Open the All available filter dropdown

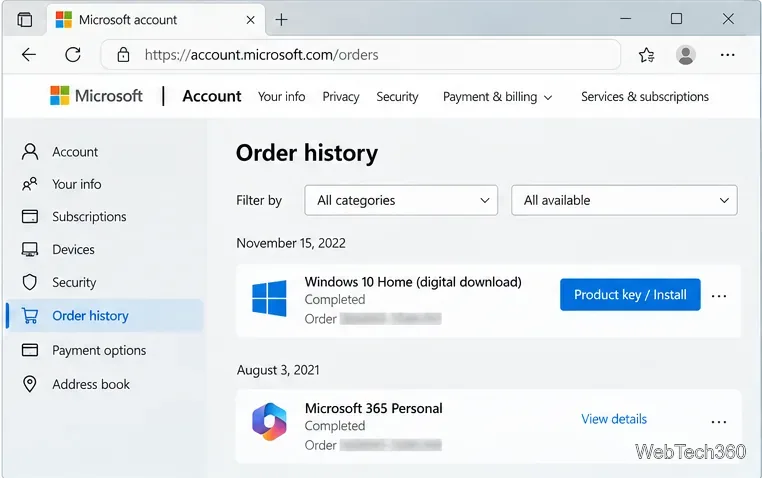coord(624,200)
